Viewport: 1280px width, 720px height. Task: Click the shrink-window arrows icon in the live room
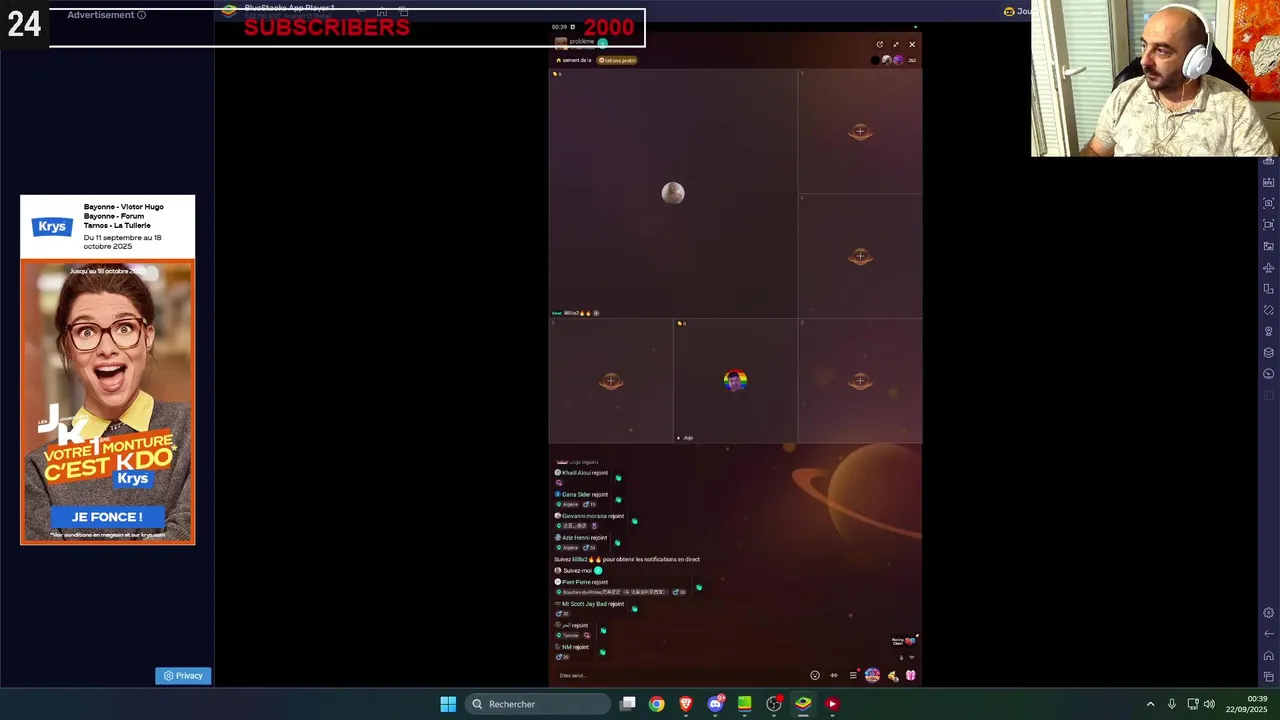click(x=895, y=44)
